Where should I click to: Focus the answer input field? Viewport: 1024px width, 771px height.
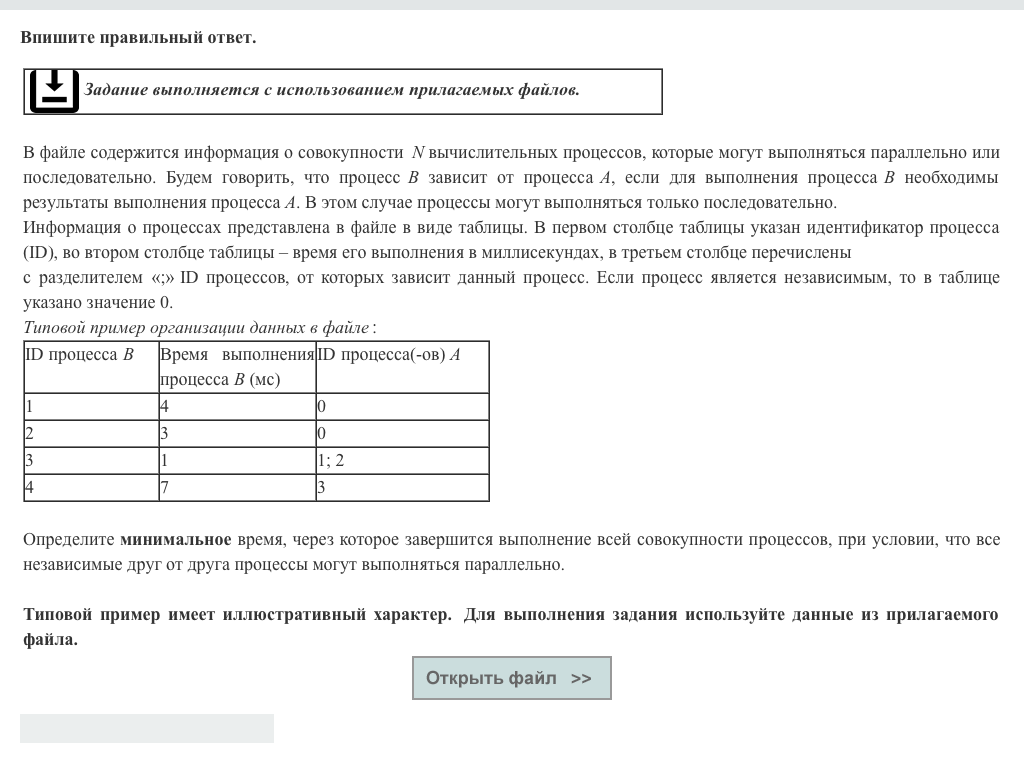tap(147, 728)
